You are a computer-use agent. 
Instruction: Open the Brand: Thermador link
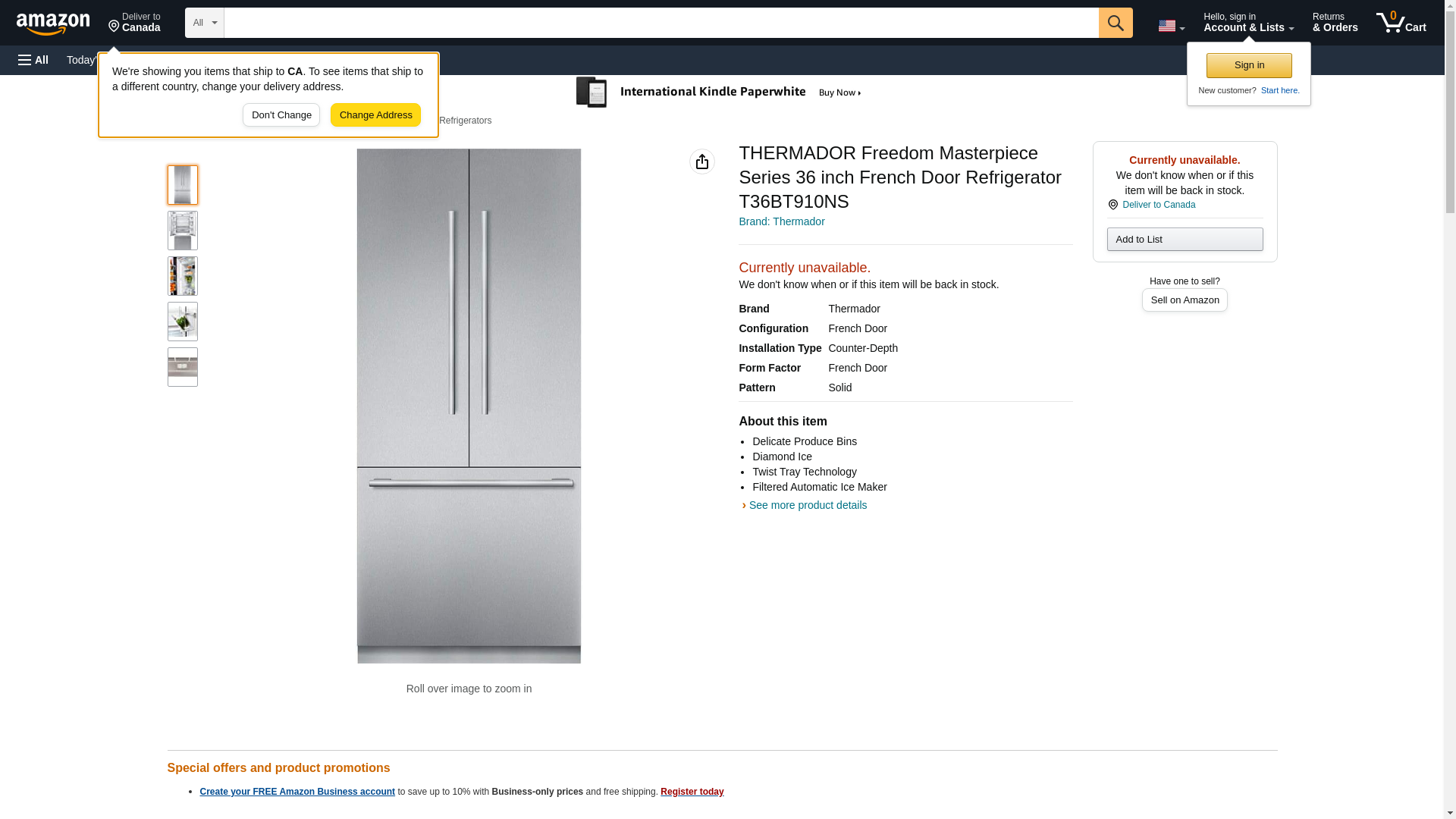click(781, 221)
